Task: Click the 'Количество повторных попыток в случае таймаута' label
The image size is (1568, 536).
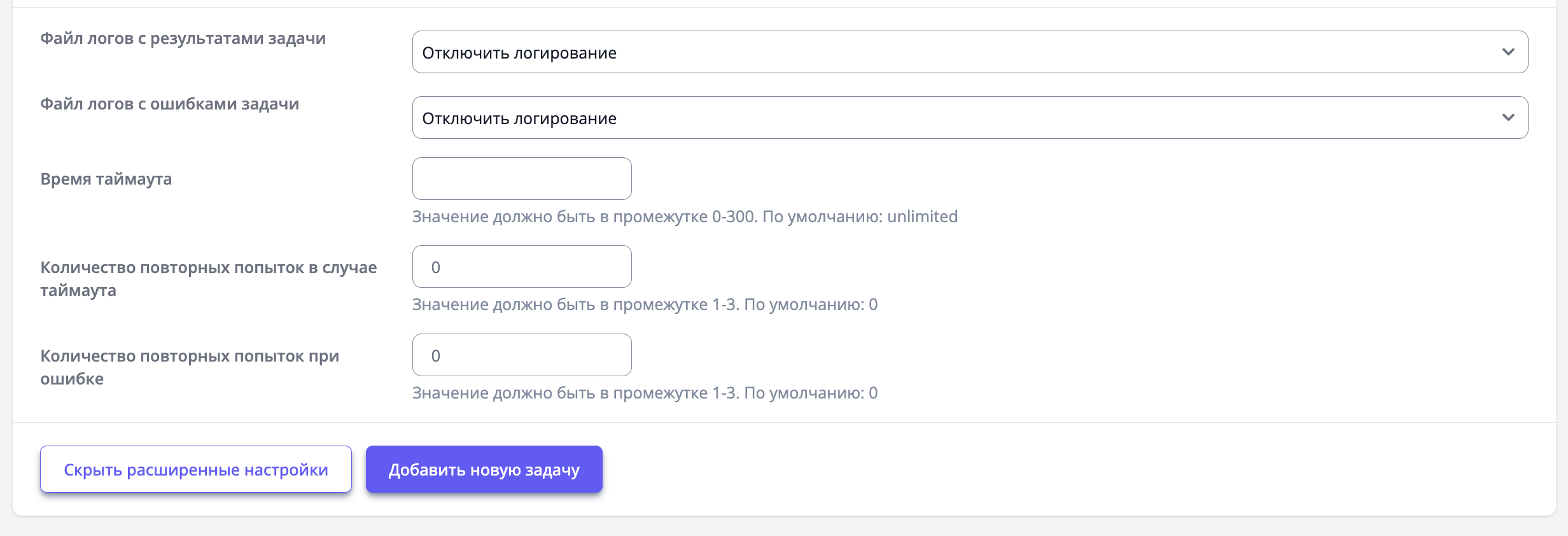Action: tap(208, 279)
